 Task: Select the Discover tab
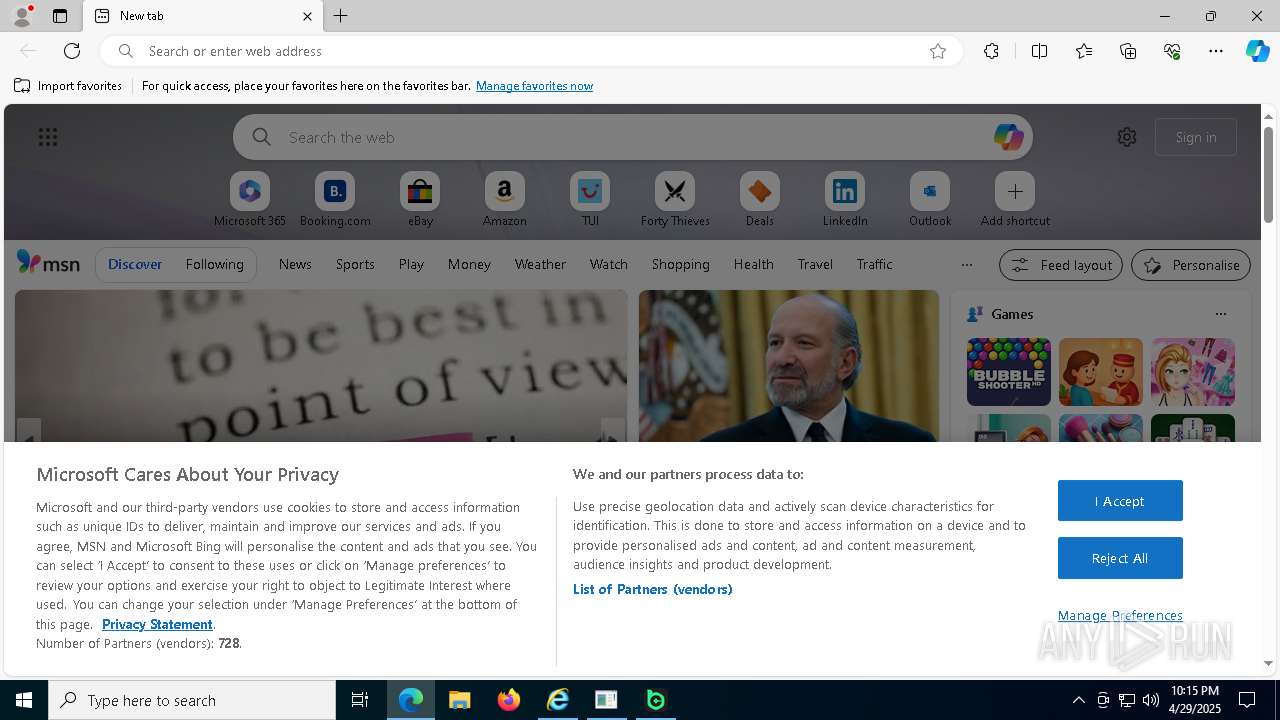coord(135,264)
